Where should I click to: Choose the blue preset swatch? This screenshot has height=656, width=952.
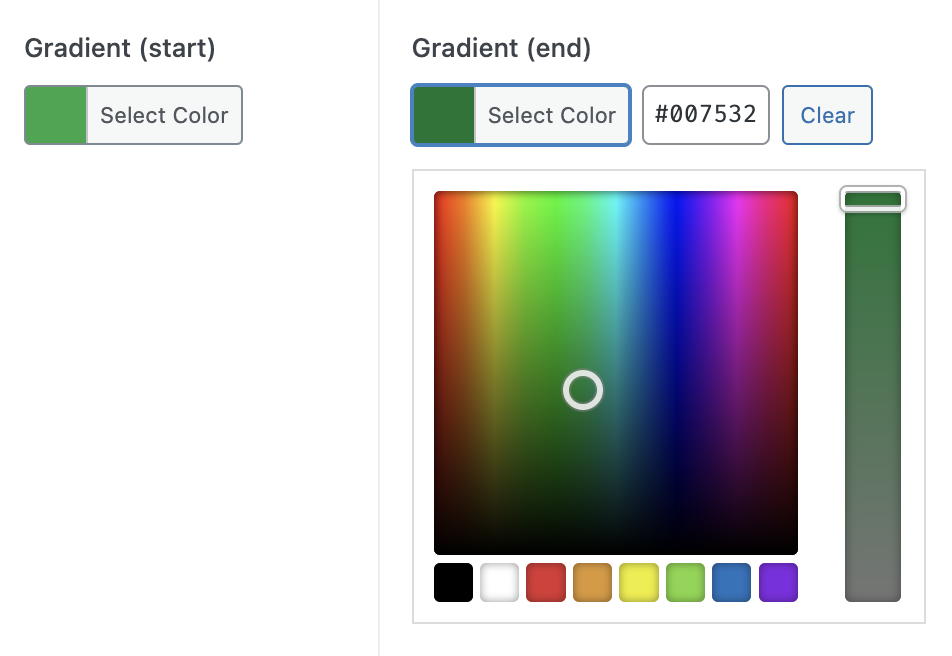point(731,582)
